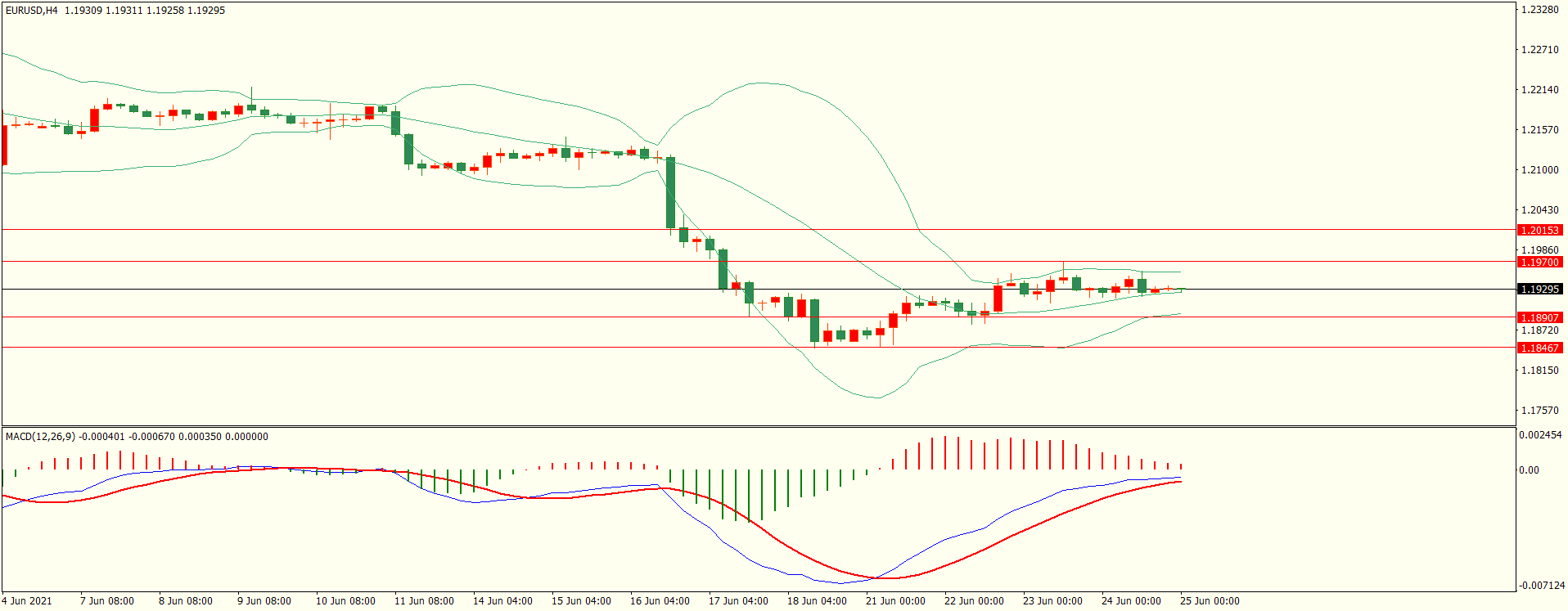Image resolution: width=1568 pixels, height=611 pixels.
Task: Click the 14 Jun 04:00 time label
Action: (502, 601)
